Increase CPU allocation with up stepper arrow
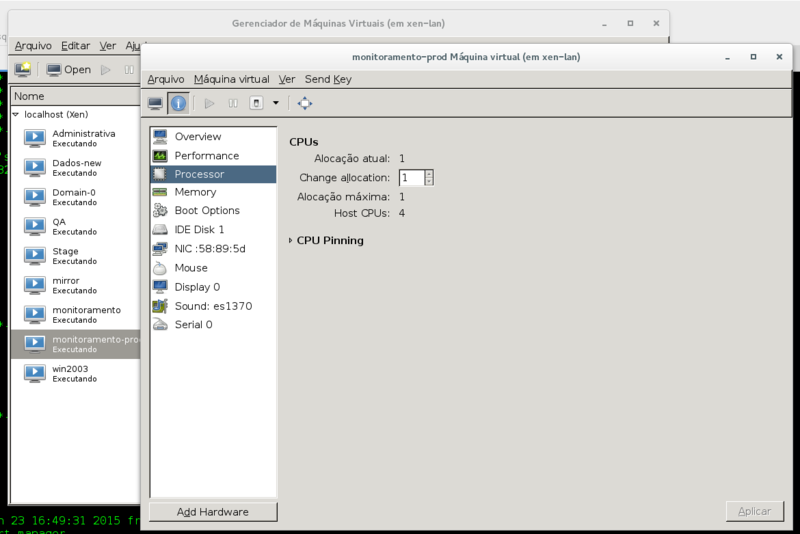Screen dimensions: 800x534 point(429,174)
